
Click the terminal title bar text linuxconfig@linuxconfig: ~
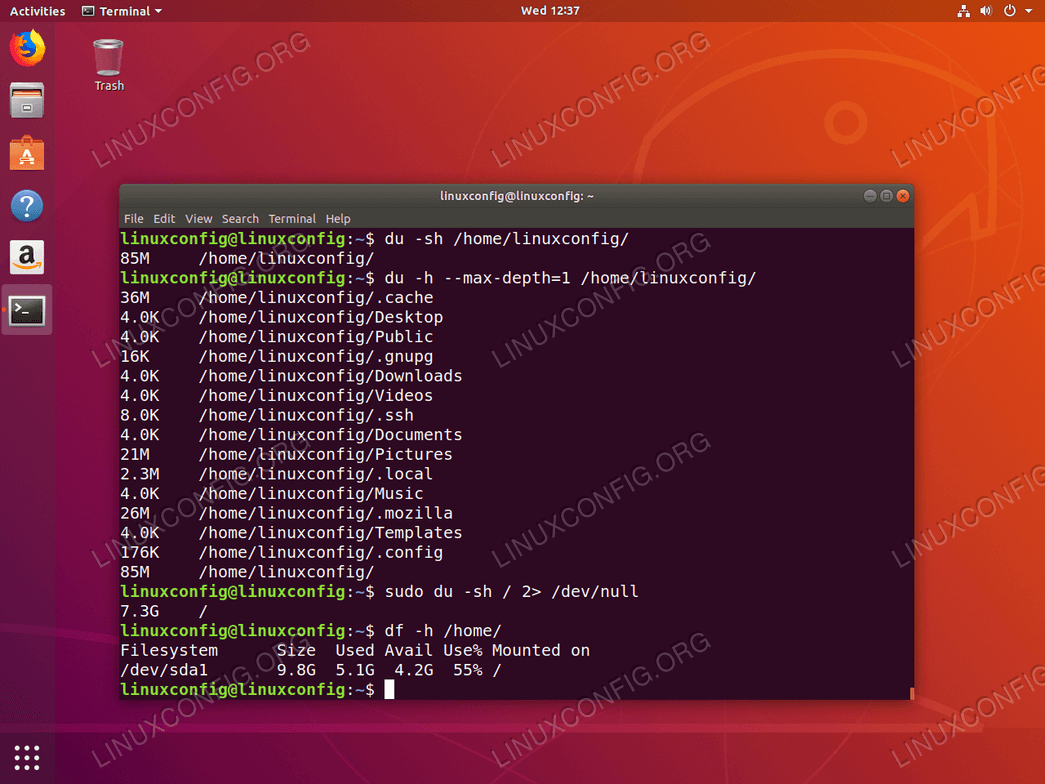click(x=517, y=196)
